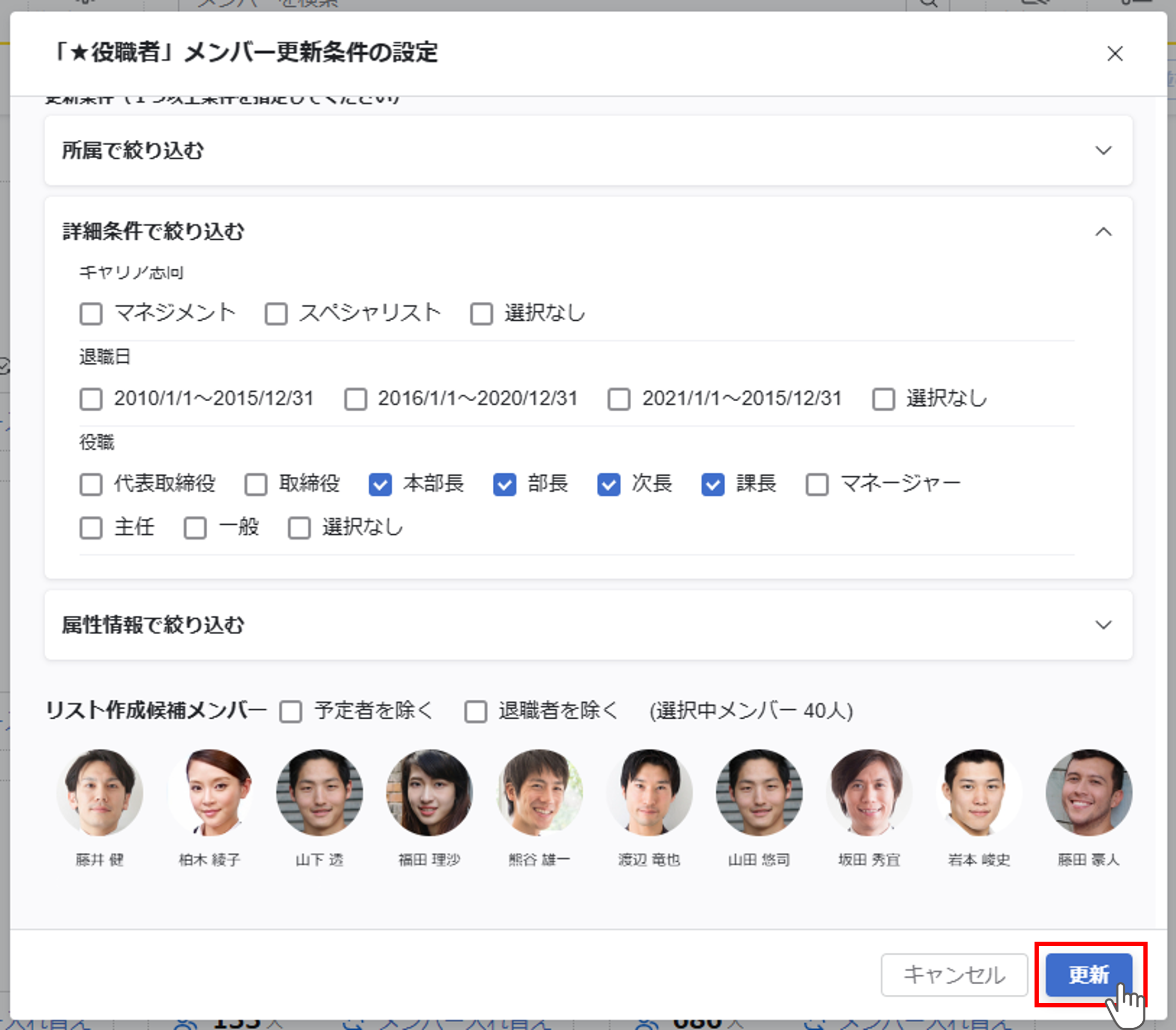Viewport: 1176px width, 1030px height.
Task: Check the マネジメント career checkbox
Action: 91,314
